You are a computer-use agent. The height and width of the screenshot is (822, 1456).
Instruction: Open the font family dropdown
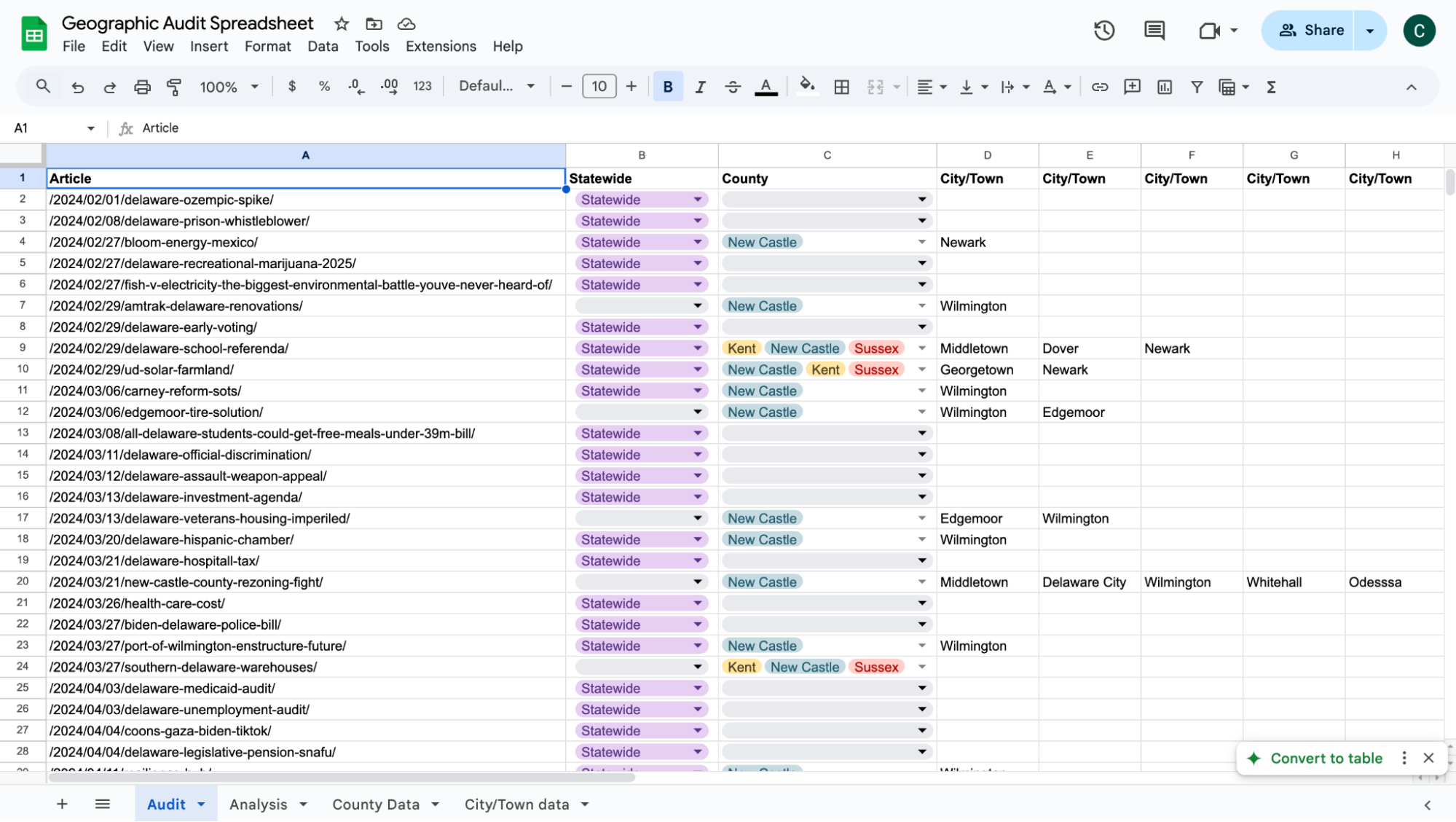point(497,87)
